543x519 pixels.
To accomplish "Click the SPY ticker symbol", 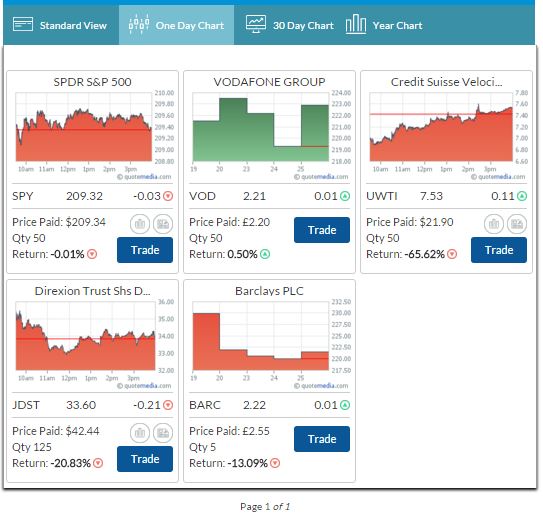I will click(x=23, y=196).
